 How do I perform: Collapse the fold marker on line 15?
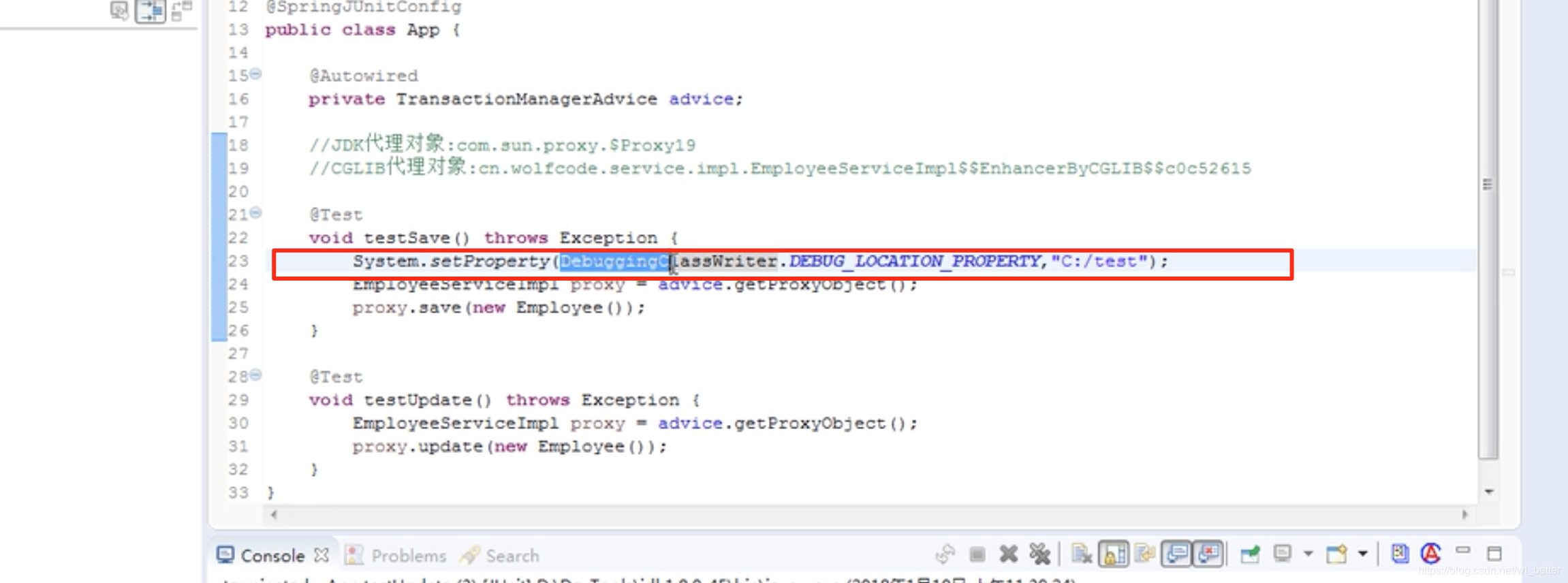point(255,74)
